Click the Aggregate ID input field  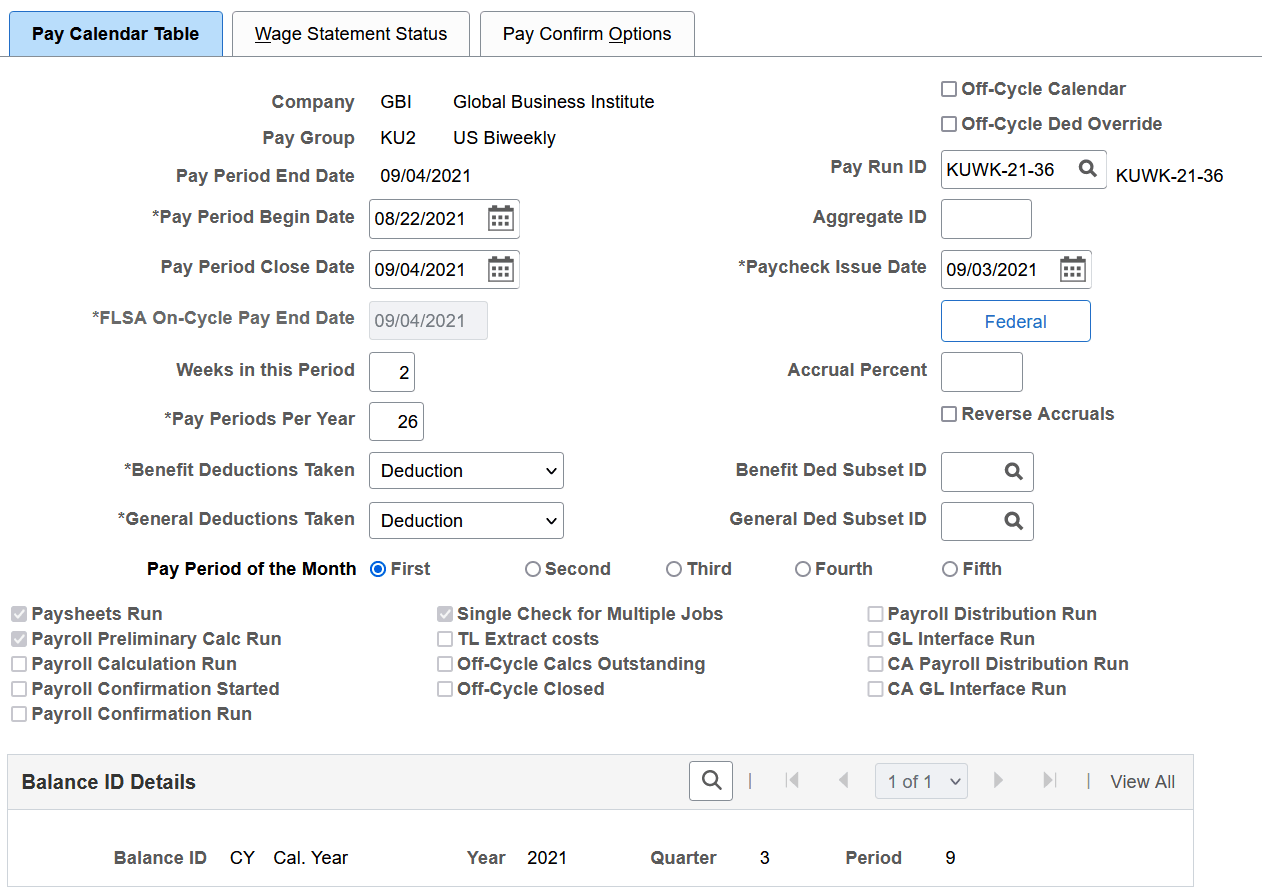986,219
